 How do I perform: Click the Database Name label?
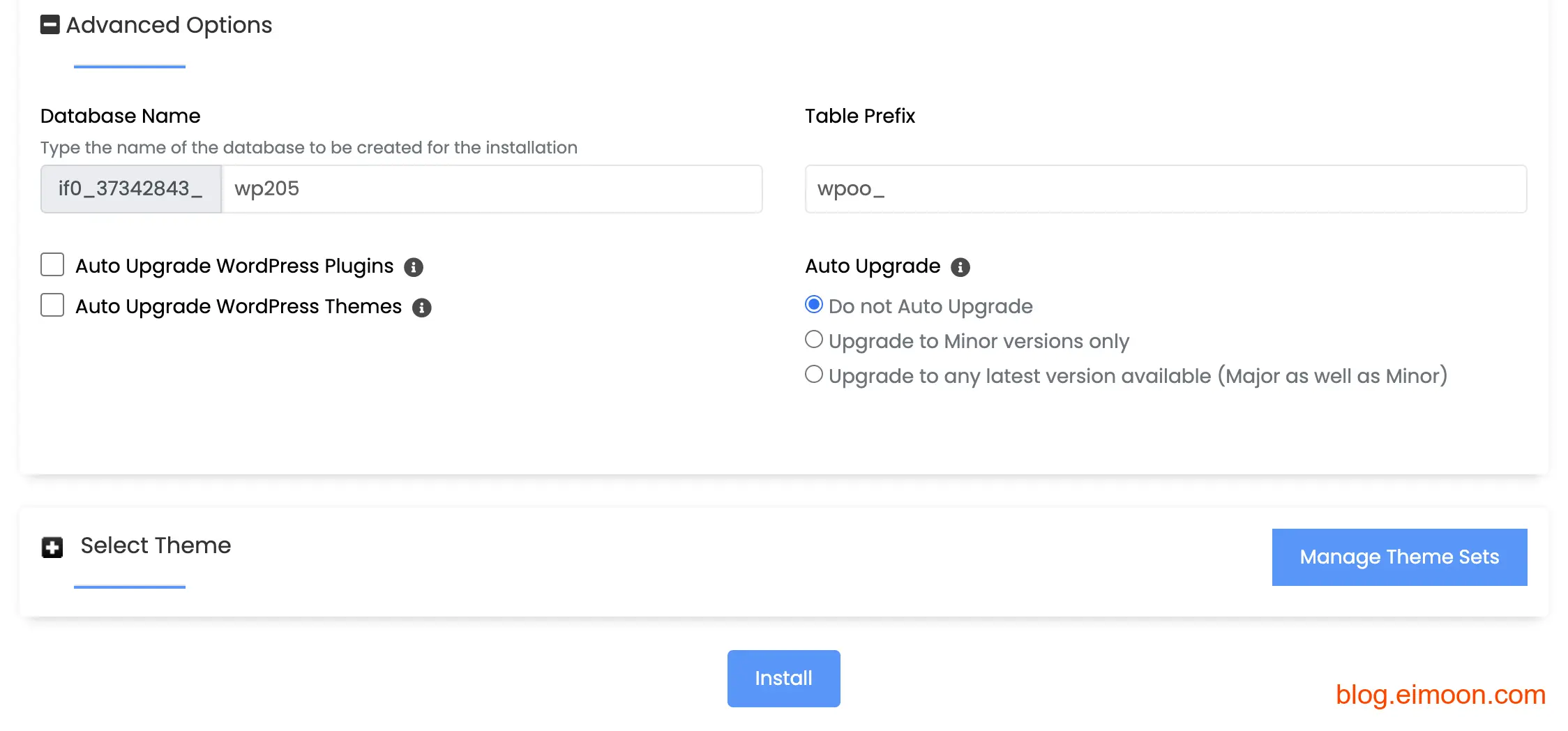[121, 116]
